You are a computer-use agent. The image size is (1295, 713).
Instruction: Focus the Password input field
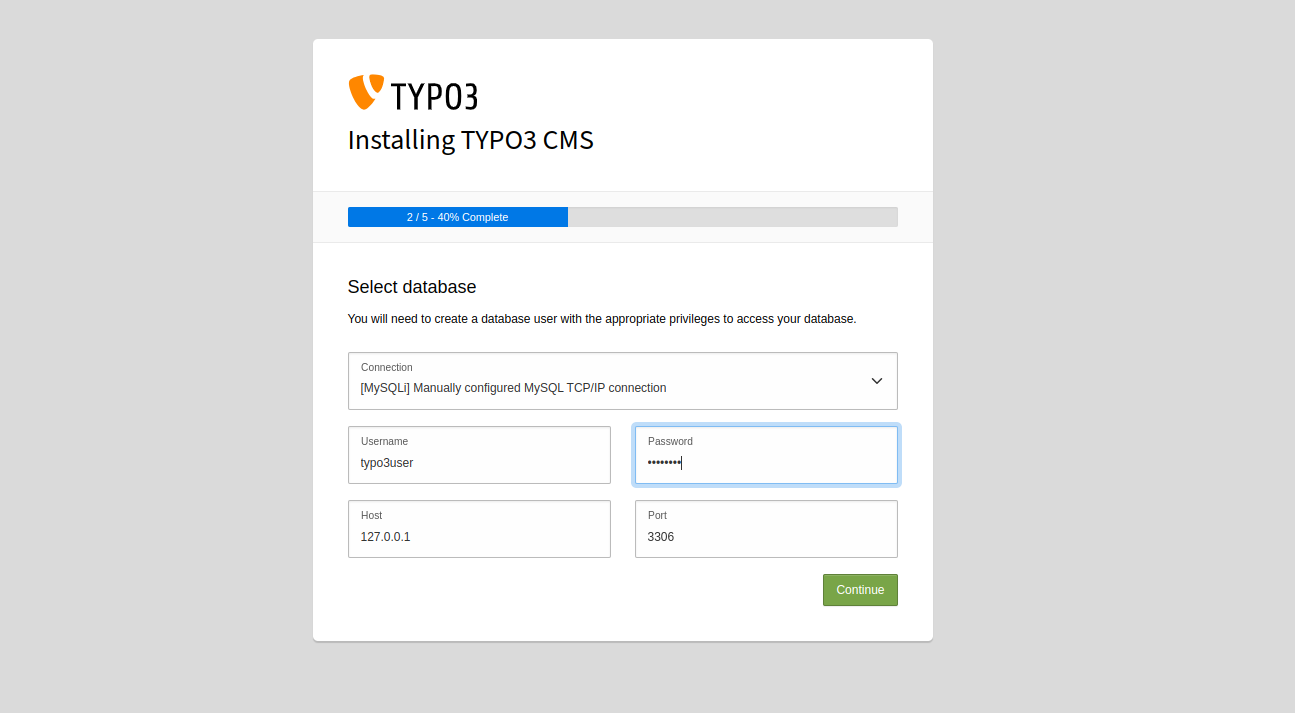pyautogui.click(x=766, y=455)
